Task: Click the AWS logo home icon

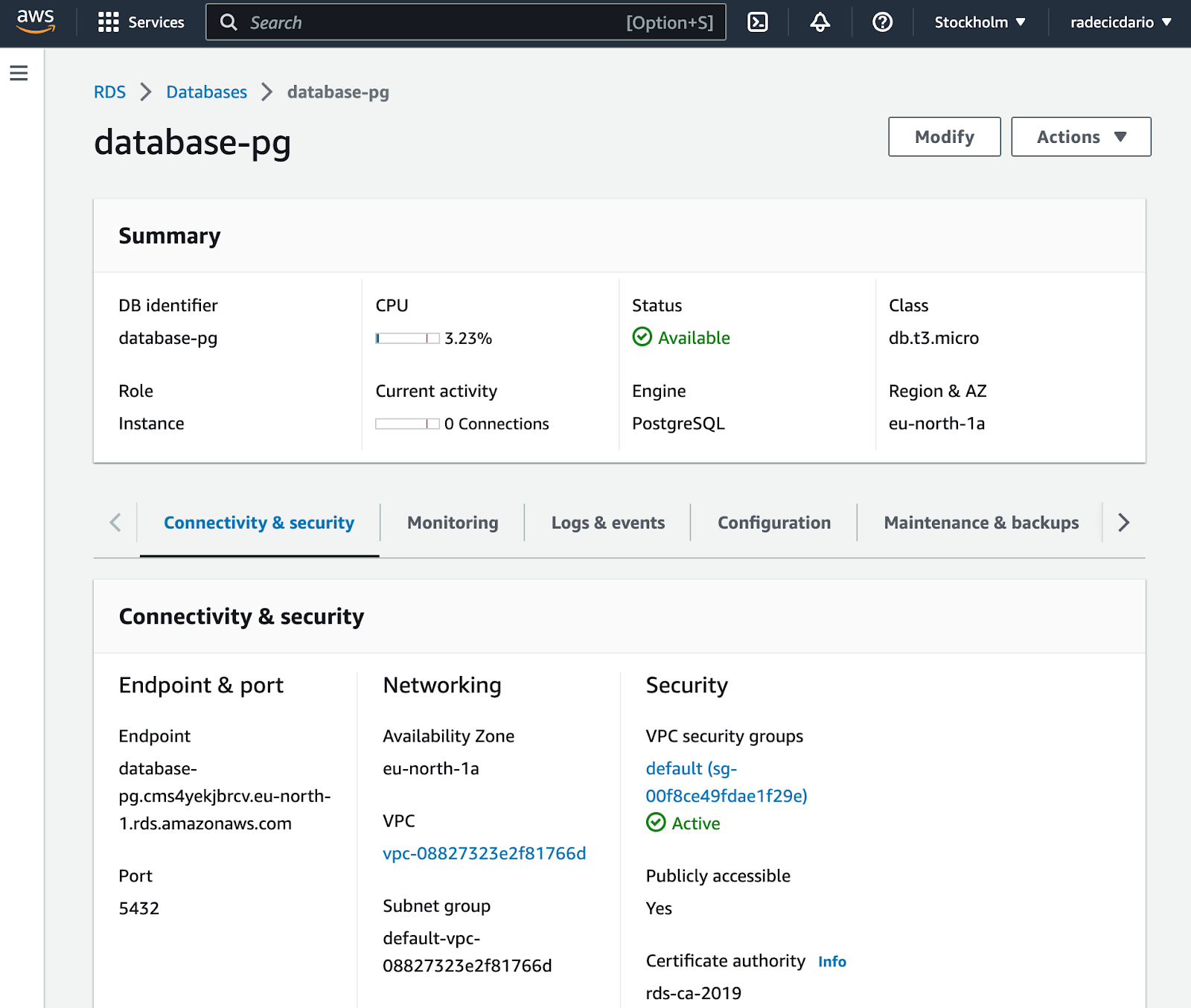Action: click(36, 22)
